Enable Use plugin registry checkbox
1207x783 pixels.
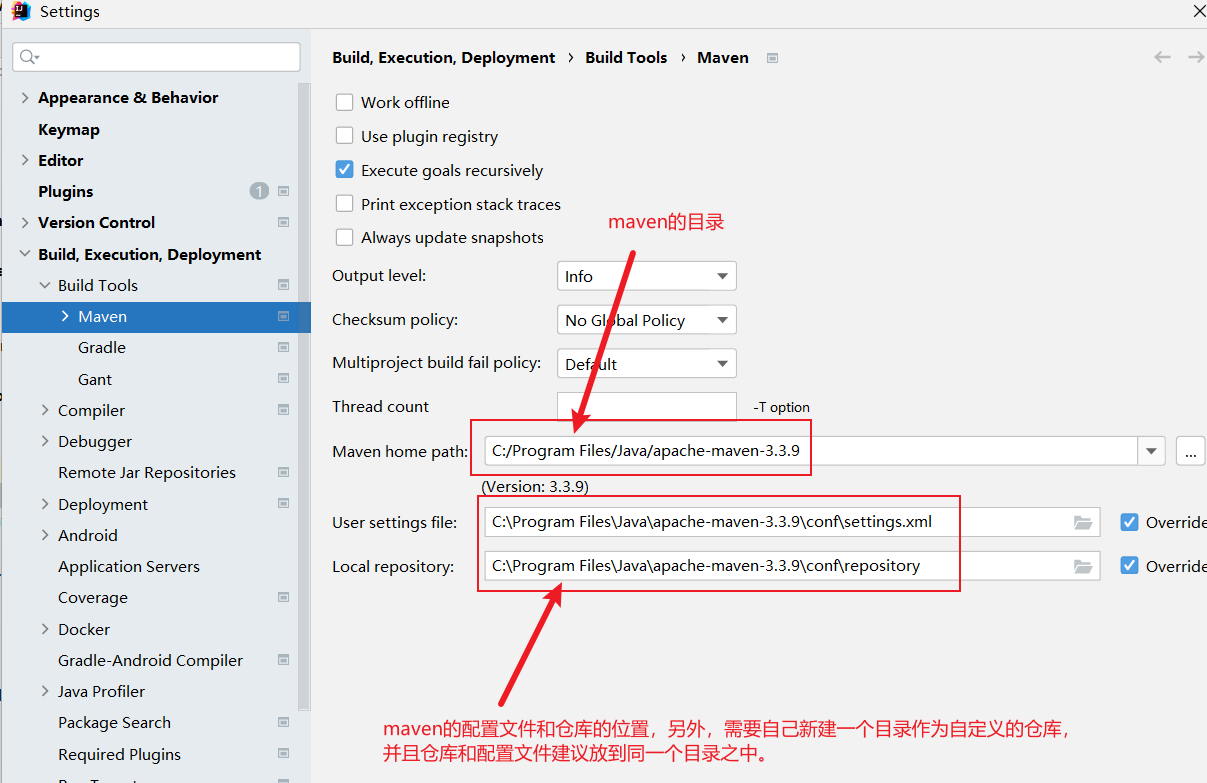[x=344, y=136]
